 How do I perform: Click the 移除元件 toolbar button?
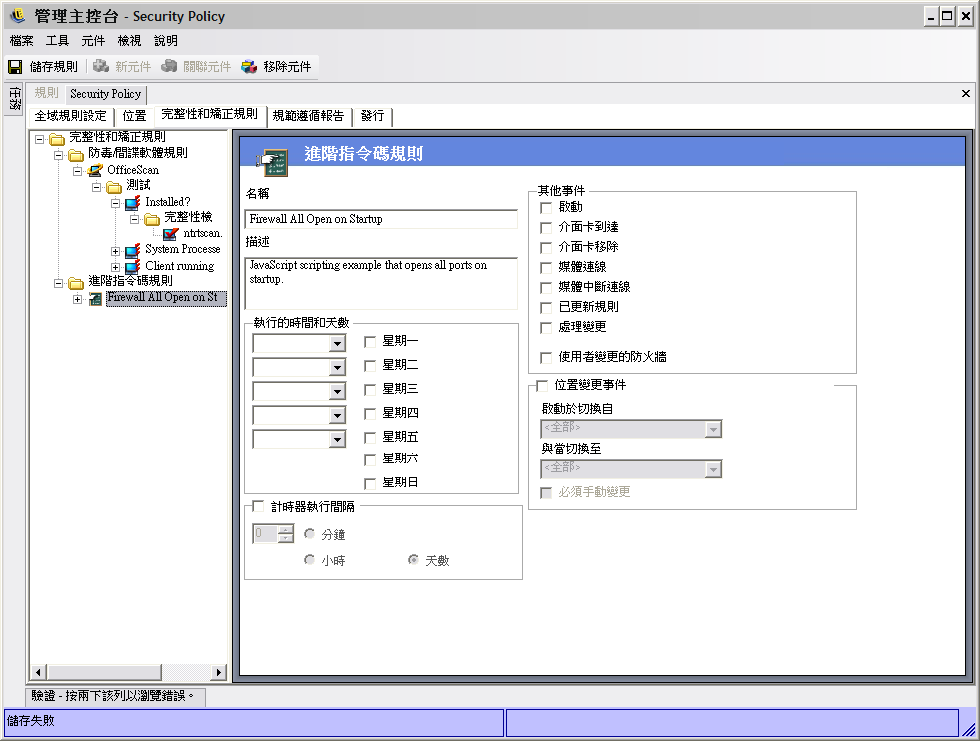pos(277,66)
